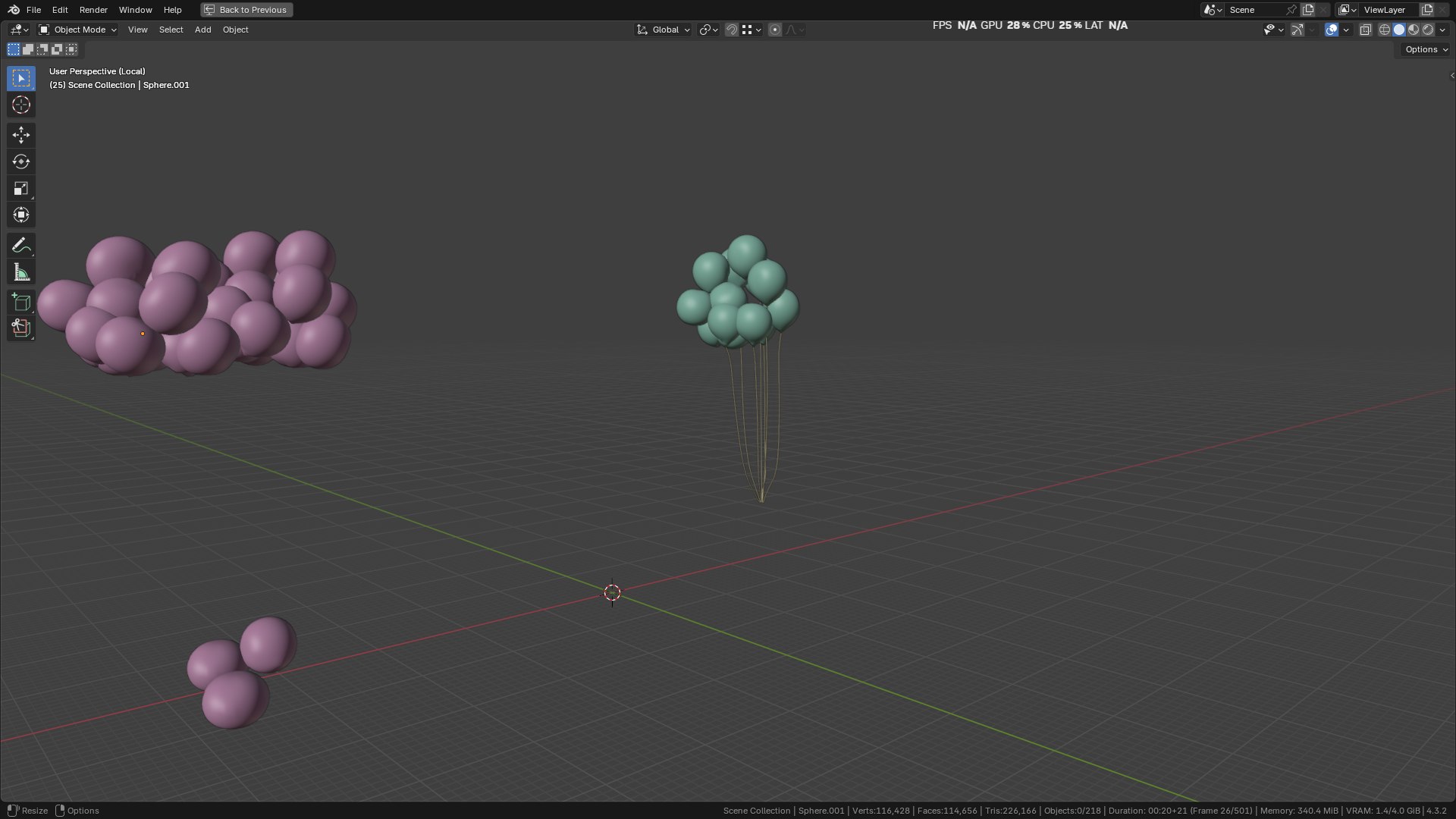1456x819 pixels.
Task: Click the Options label in status bar
Action: (x=83, y=811)
